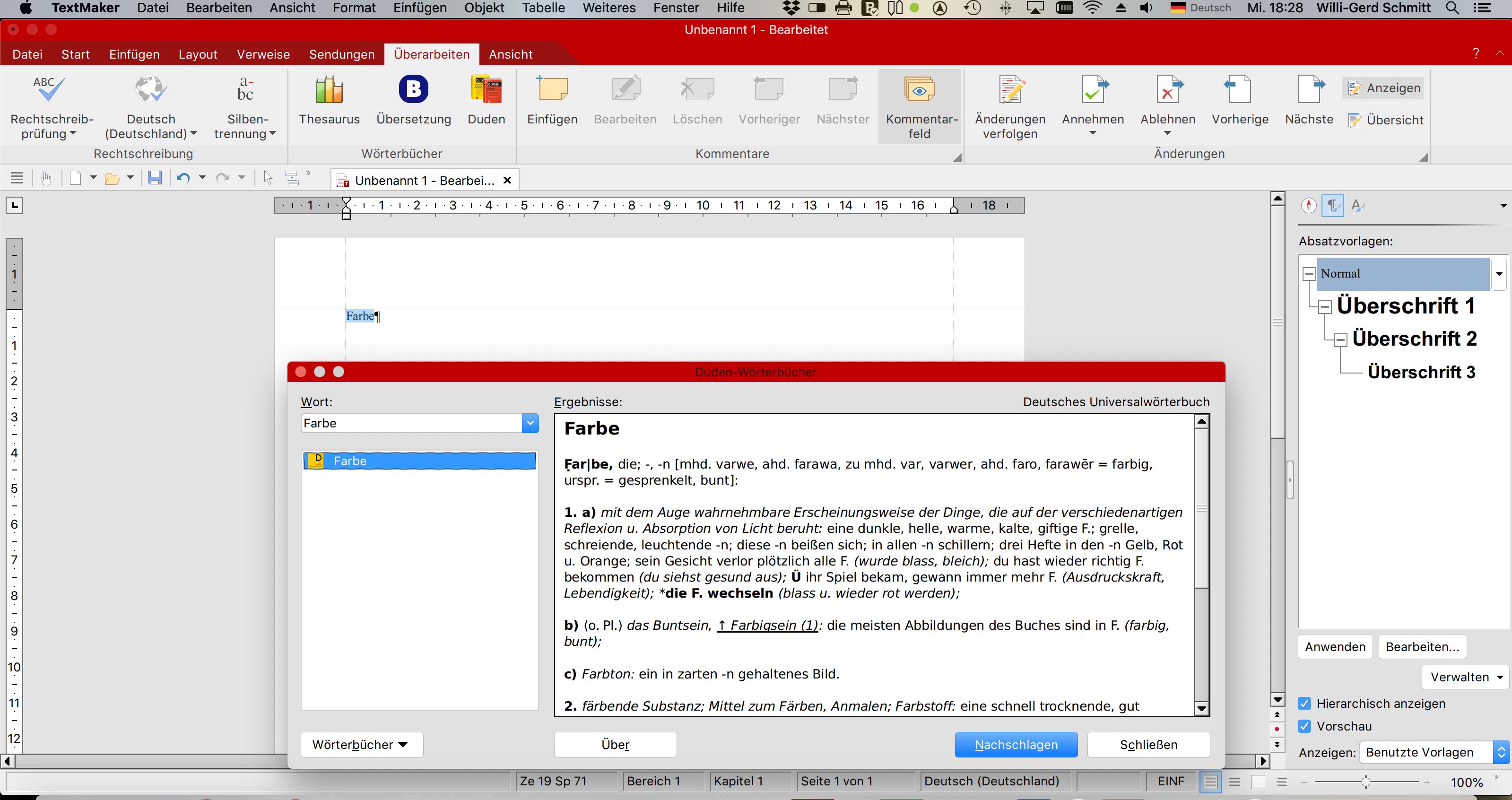Collapse the Überschrift 1 tree node
This screenshot has width=1512, height=800.
click(x=1325, y=306)
